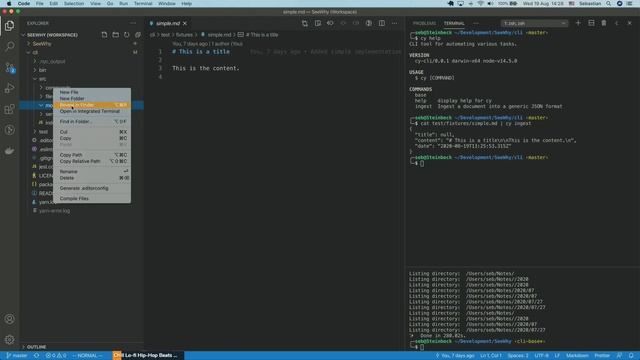Open Source Control view with badge
The height and width of the screenshot is (360, 640).
coord(9,68)
